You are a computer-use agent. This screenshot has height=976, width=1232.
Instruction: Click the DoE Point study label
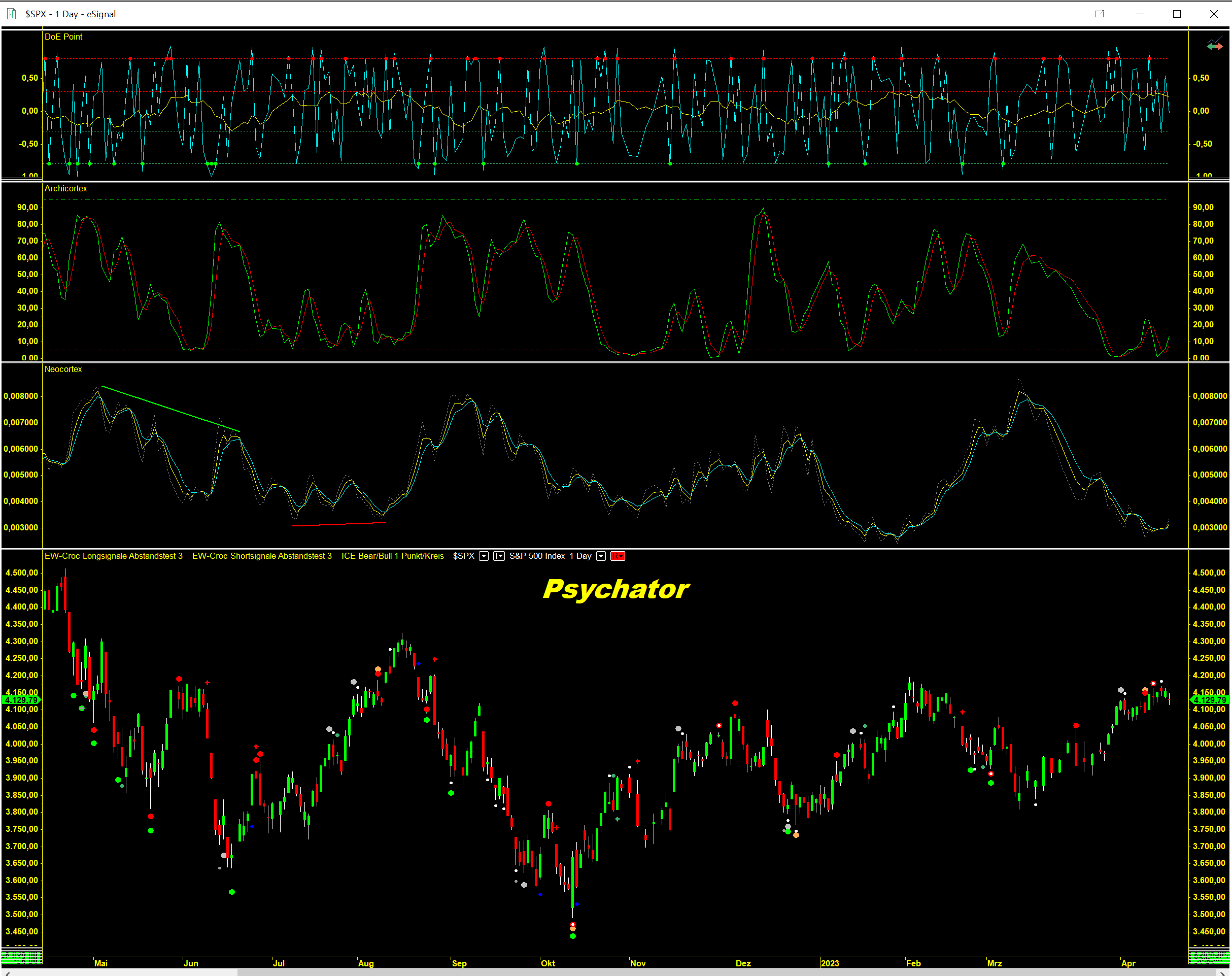63,37
